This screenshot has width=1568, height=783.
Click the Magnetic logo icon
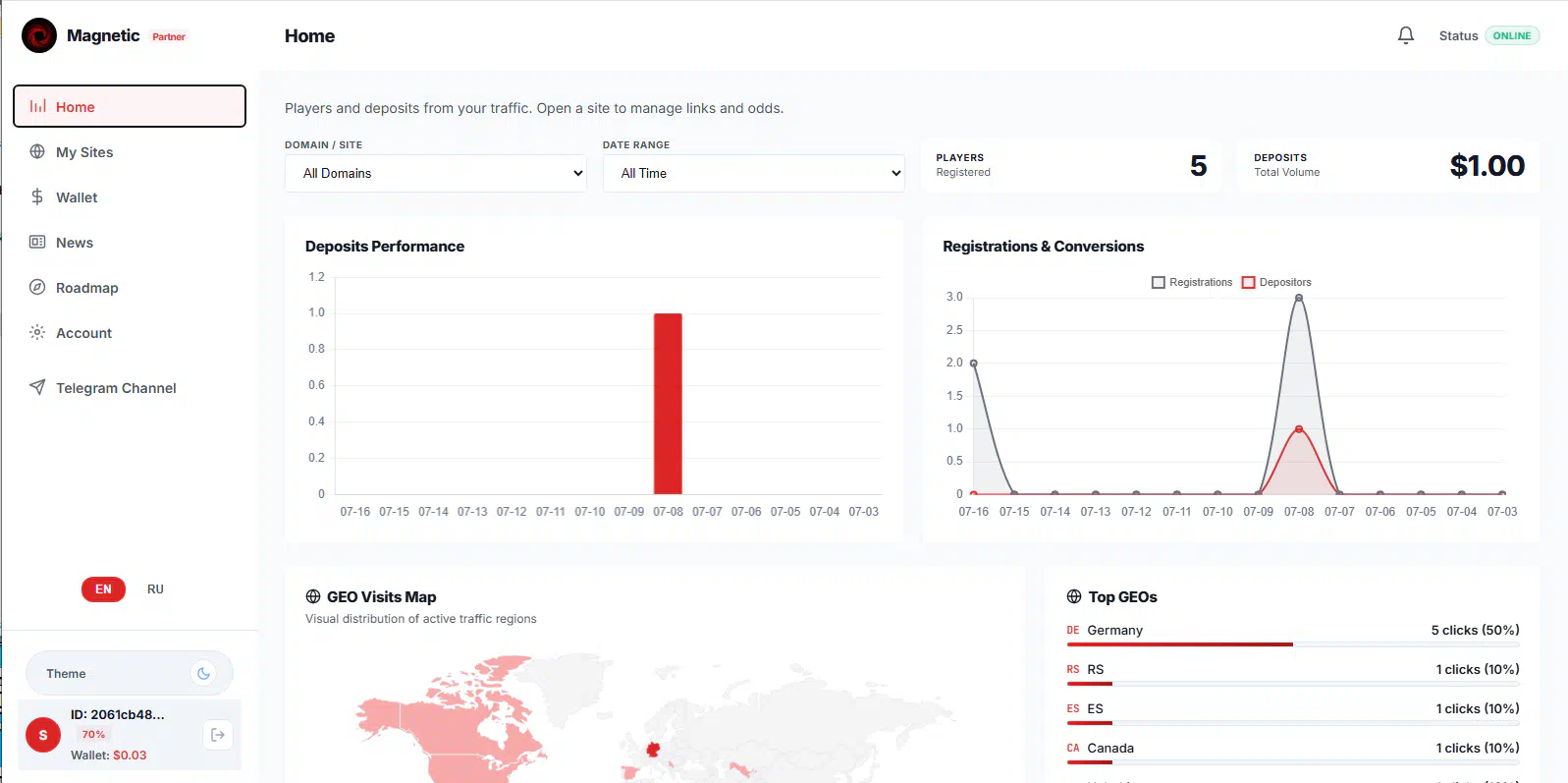[39, 35]
